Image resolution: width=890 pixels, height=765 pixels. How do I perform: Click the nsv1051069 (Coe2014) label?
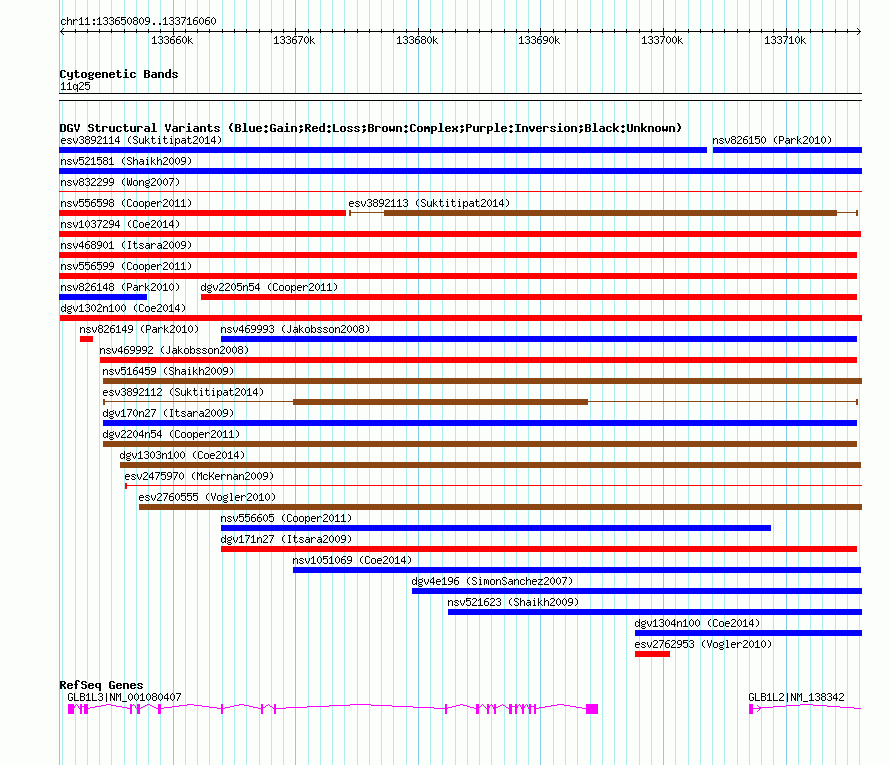click(x=352, y=560)
